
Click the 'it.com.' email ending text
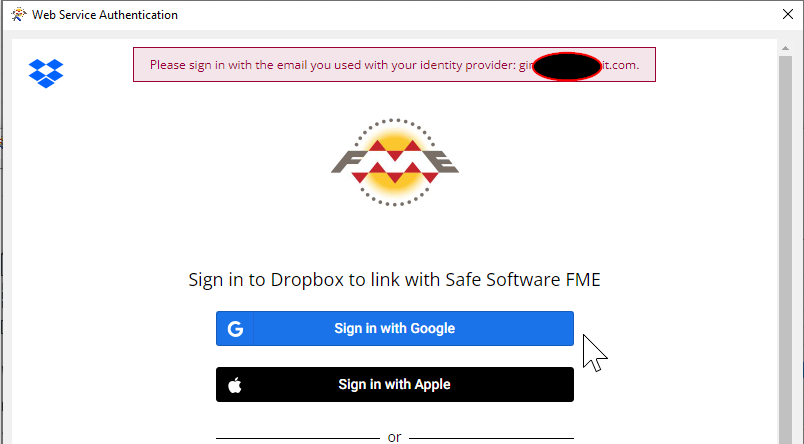point(620,65)
